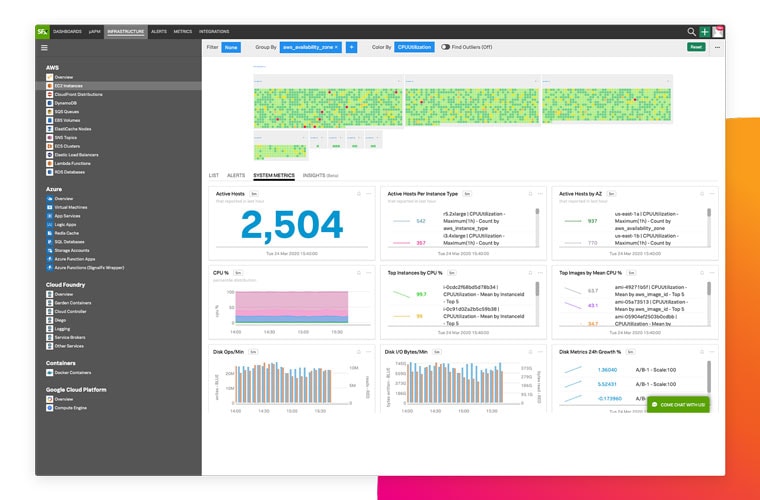Select the Lambda Functions icon
760x500 pixels.
[x=49, y=164]
